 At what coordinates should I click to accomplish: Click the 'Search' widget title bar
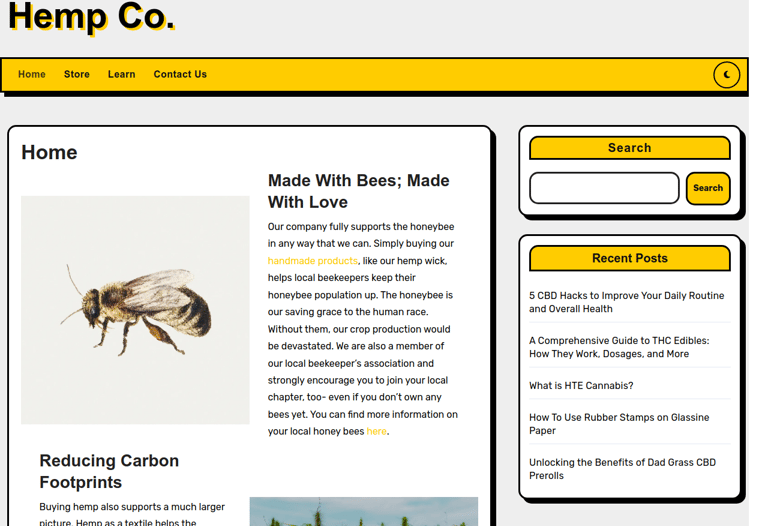629,148
